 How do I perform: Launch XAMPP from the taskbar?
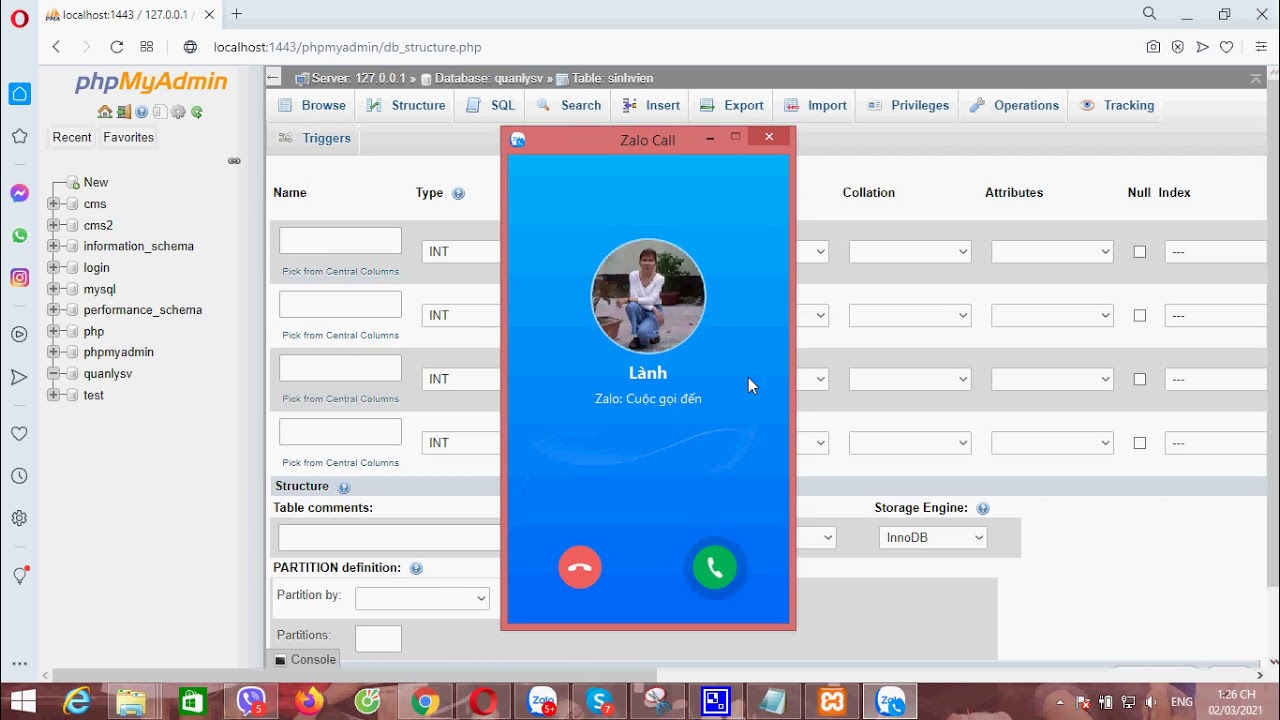click(x=832, y=701)
